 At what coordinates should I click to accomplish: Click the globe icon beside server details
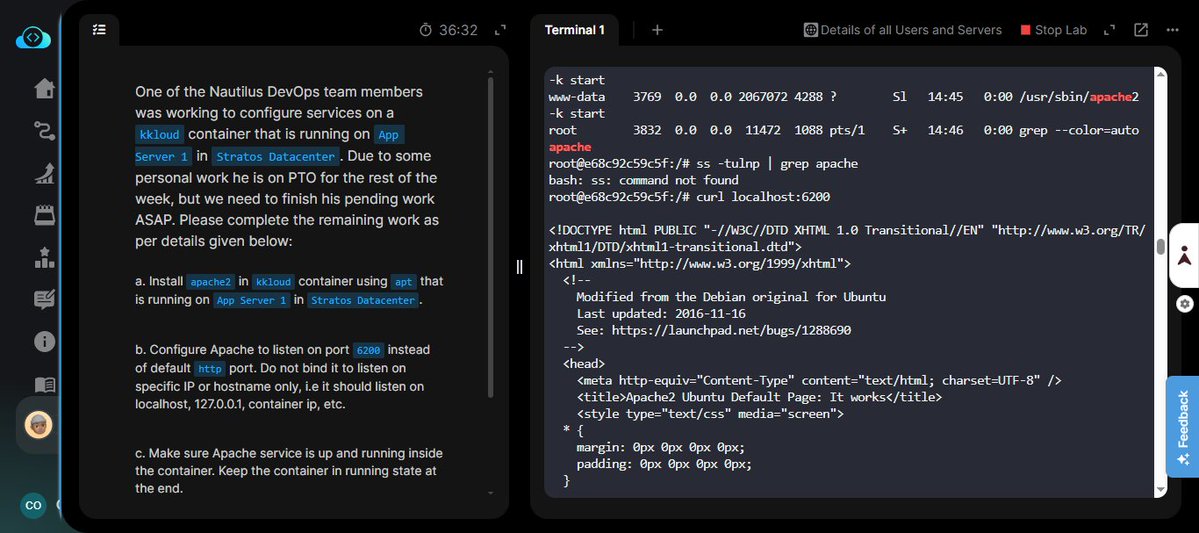[811, 30]
